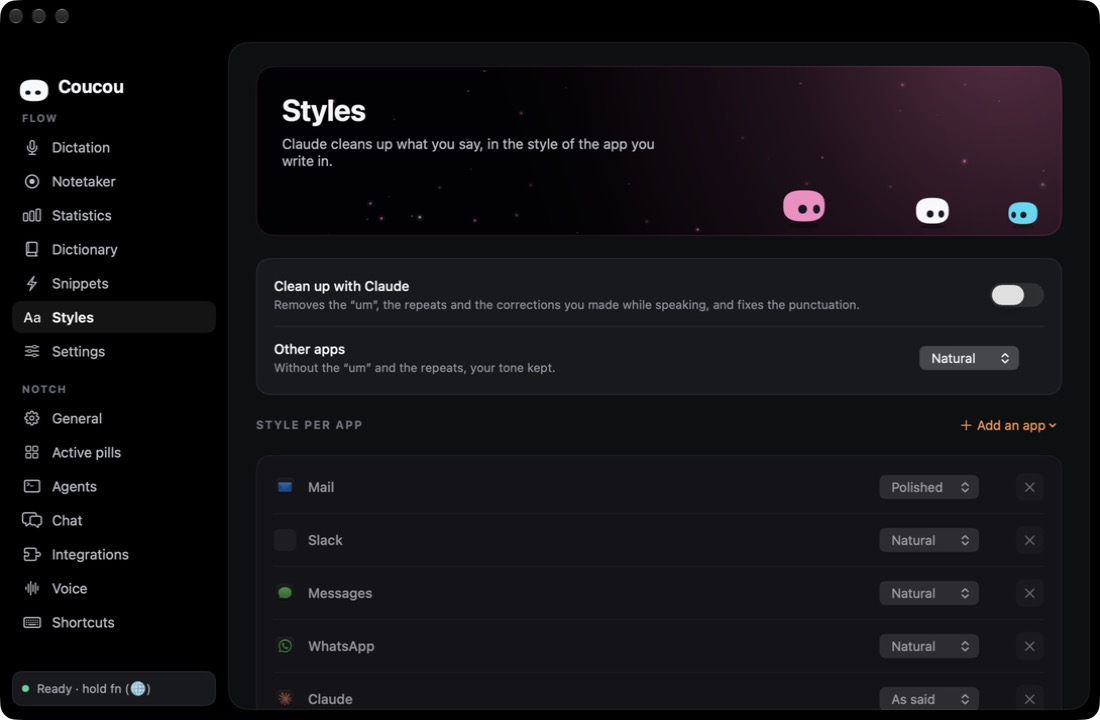Image resolution: width=1100 pixels, height=720 pixels.
Task: Remove the Slack app style row
Action: coord(1029,540)
